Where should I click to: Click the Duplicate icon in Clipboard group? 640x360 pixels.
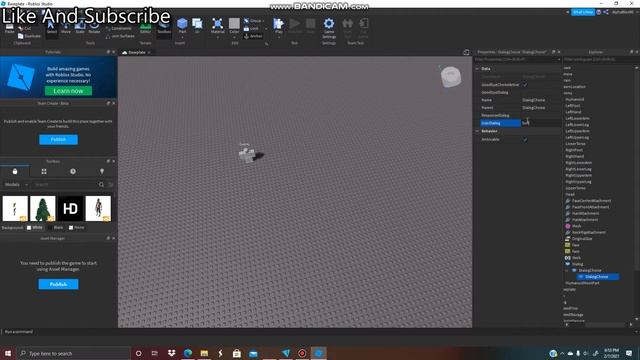coord(20,36)
